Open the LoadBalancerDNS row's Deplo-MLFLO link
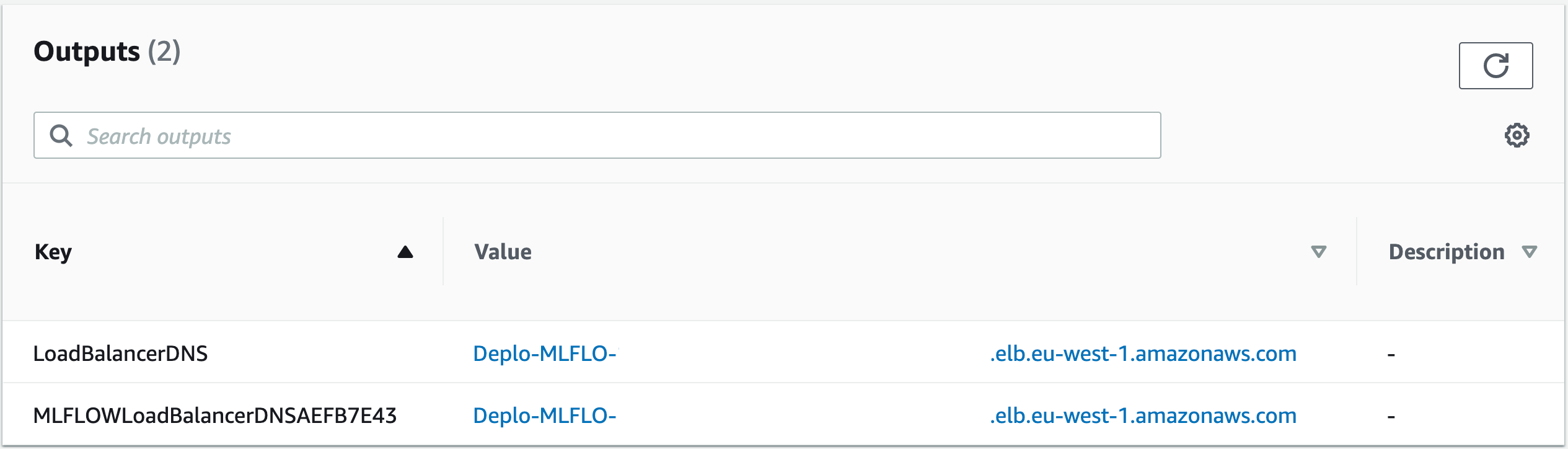The width and height of the screenshot is (1568, 449). click(x=544, y=353)
